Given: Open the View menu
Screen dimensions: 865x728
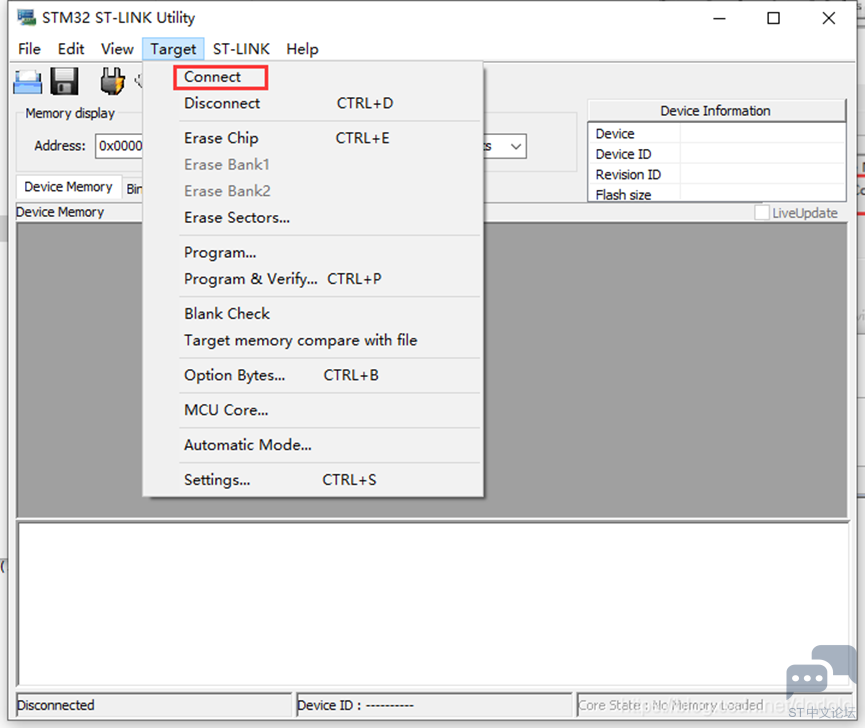Looking at the screenshot, I should coord(117,49).
